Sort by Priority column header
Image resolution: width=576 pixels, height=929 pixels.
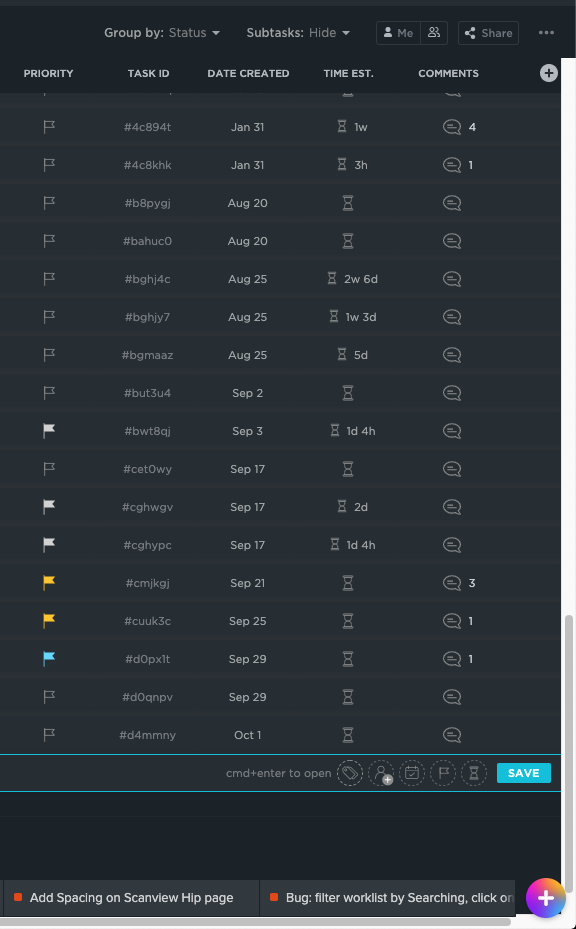point(49,73)
